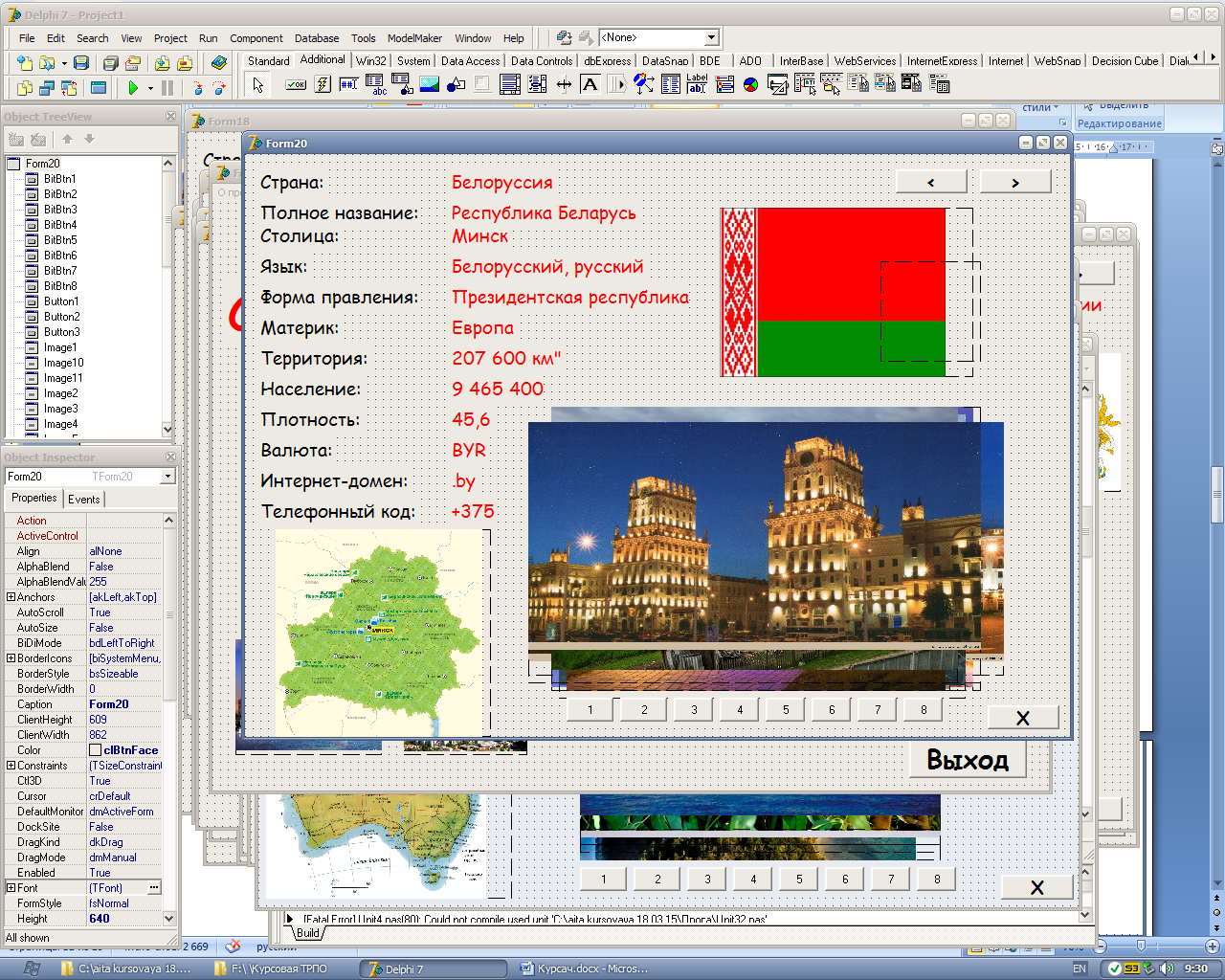Open the Form20 object selector dropdown
The width and height of the screenshot is (1225, 980).
click(x=167, y=477)
